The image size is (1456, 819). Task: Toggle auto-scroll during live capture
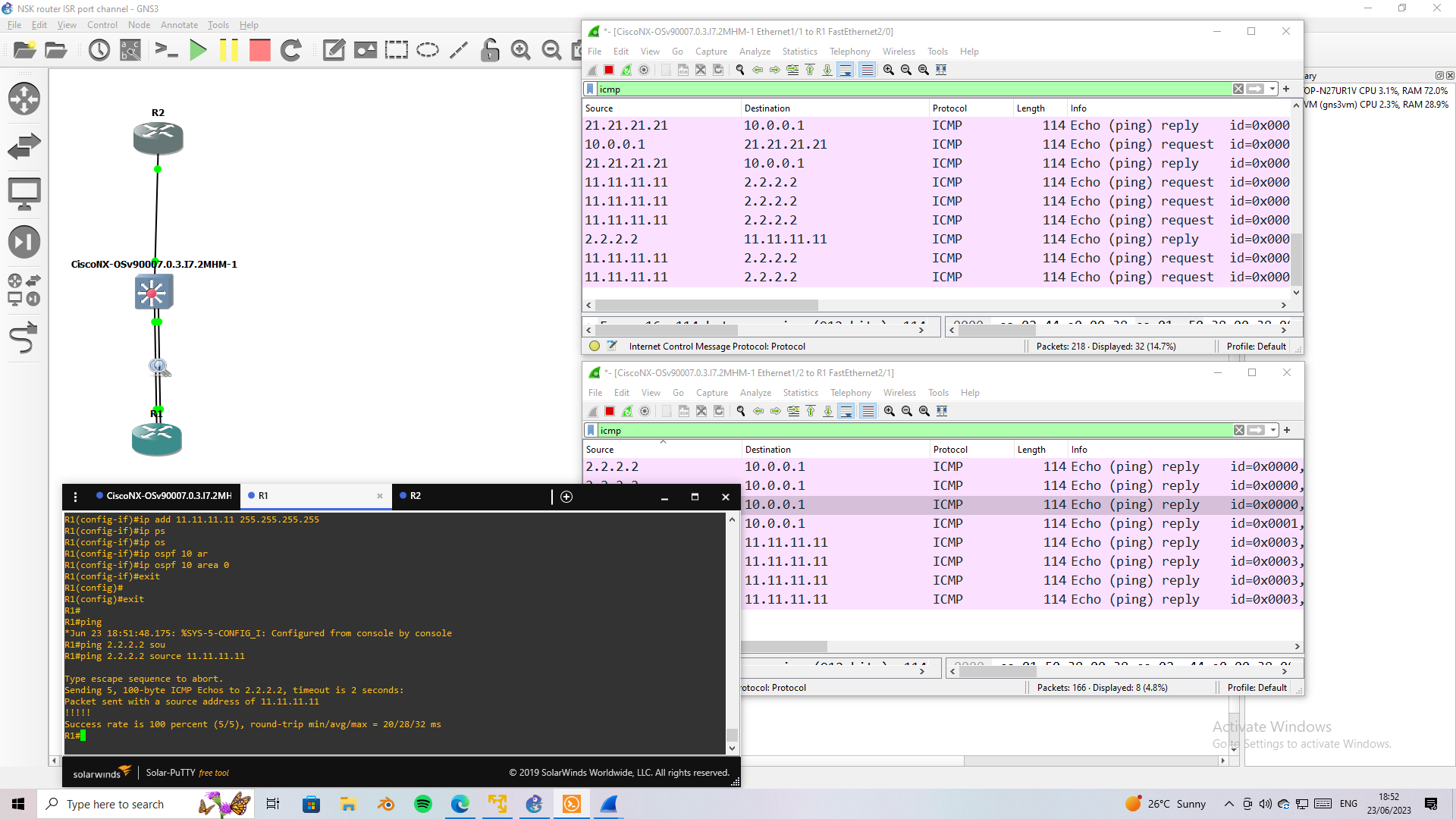point(846,70)
